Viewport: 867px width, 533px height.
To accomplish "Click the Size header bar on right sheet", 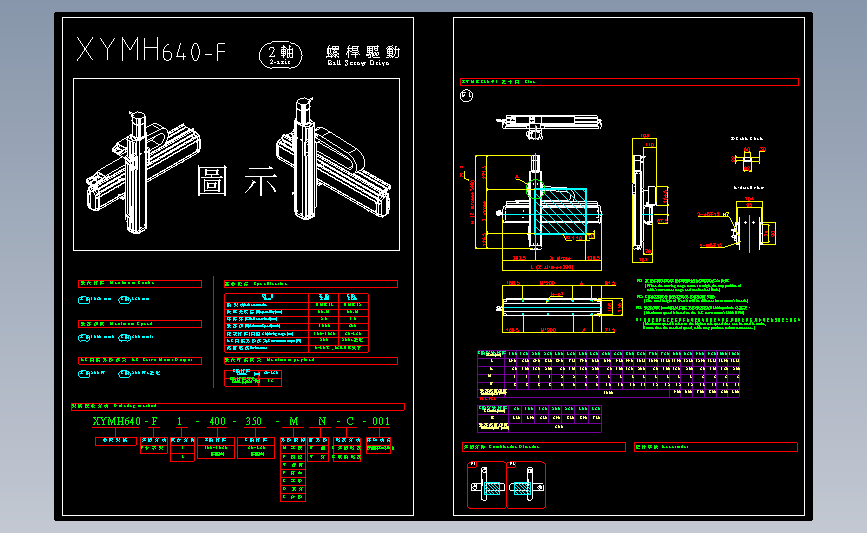I will point(630,82).
